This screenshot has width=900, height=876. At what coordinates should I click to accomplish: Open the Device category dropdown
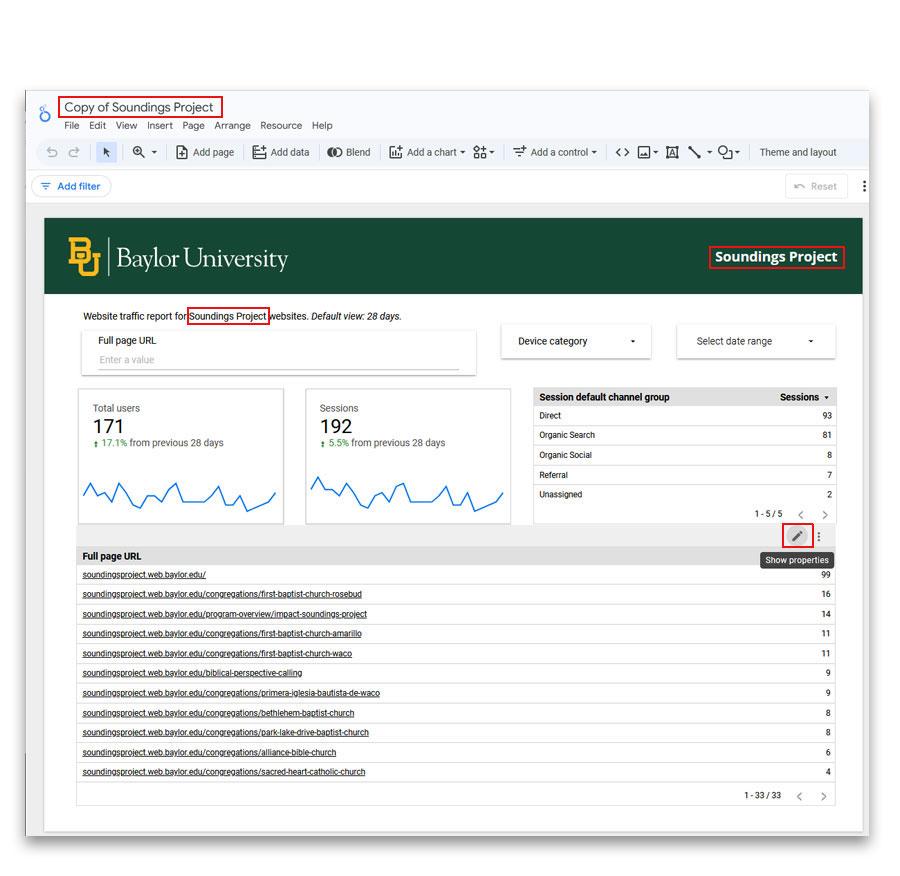[x=576, y=341]
